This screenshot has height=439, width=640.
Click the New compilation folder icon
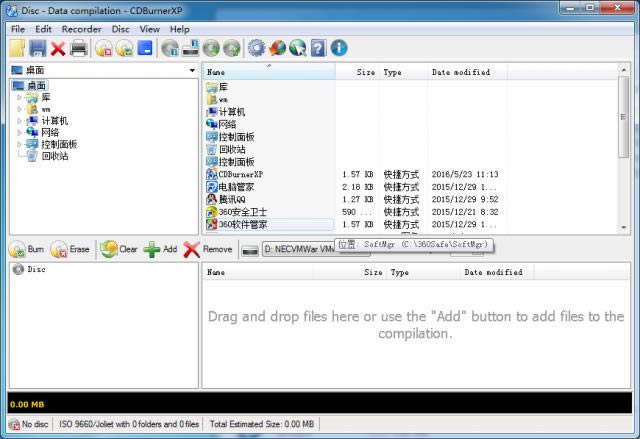coord(17,48)
